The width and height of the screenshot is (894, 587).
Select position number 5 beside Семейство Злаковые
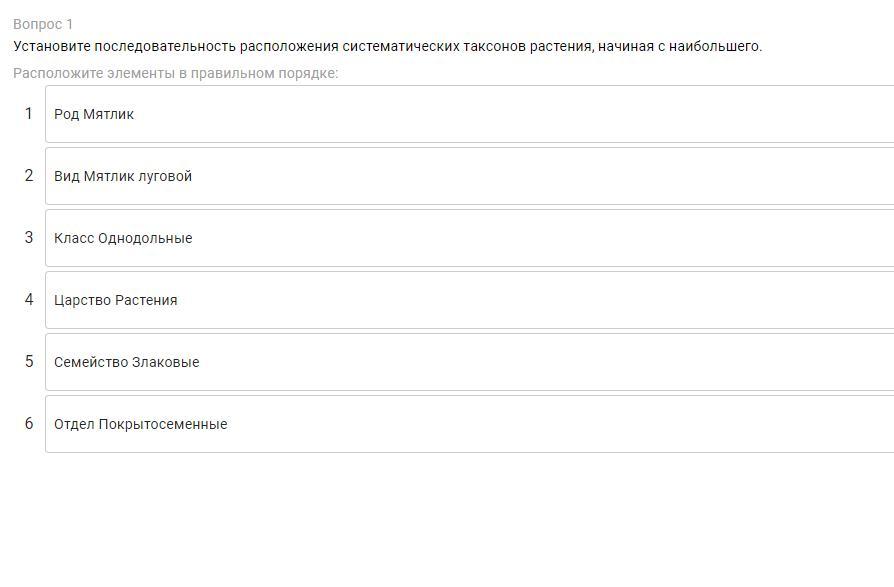tap(29, 362)
